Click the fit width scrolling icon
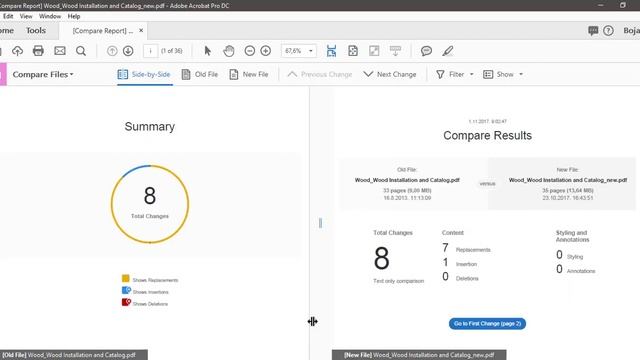640x360 pixels. click(331, 51)
